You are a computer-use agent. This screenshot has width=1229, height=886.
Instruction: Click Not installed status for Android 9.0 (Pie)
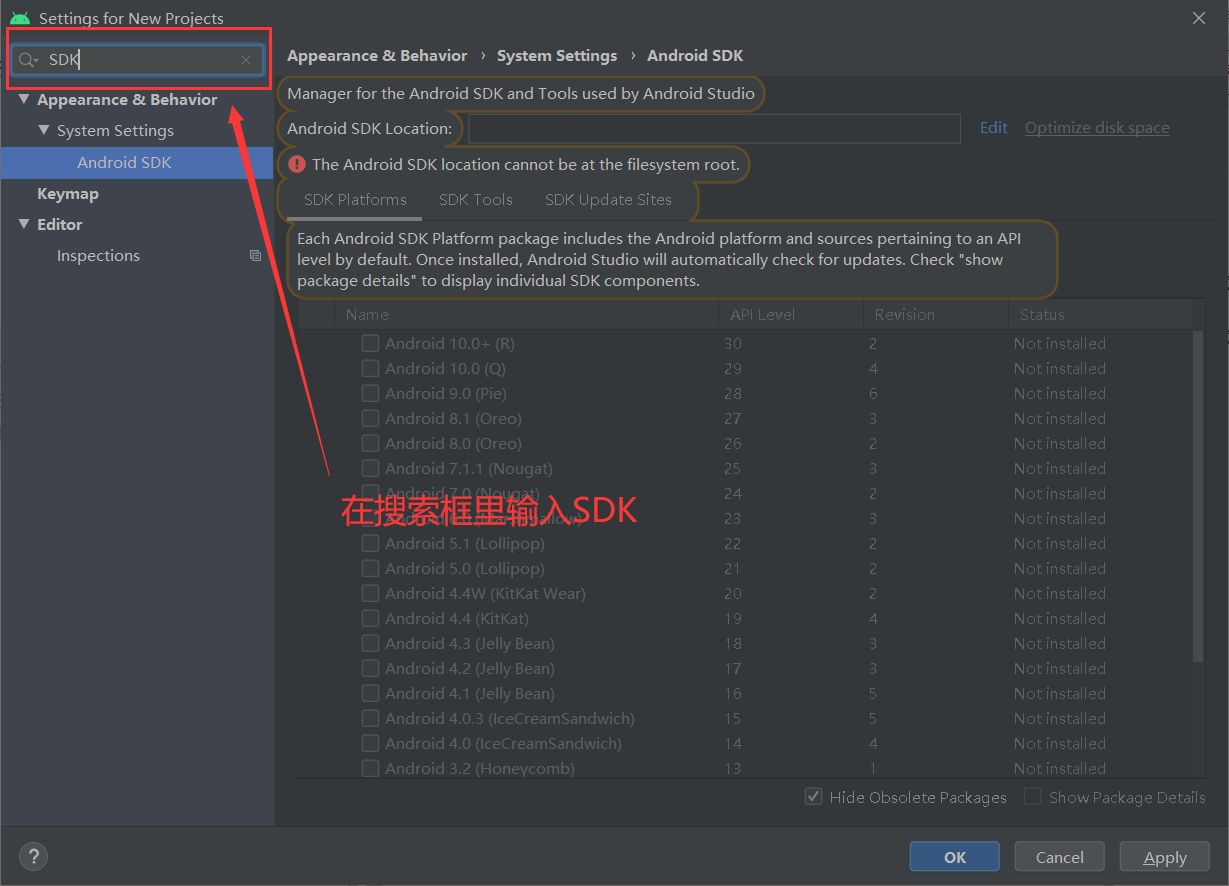pyautogui.click(x=1060, y=393)
